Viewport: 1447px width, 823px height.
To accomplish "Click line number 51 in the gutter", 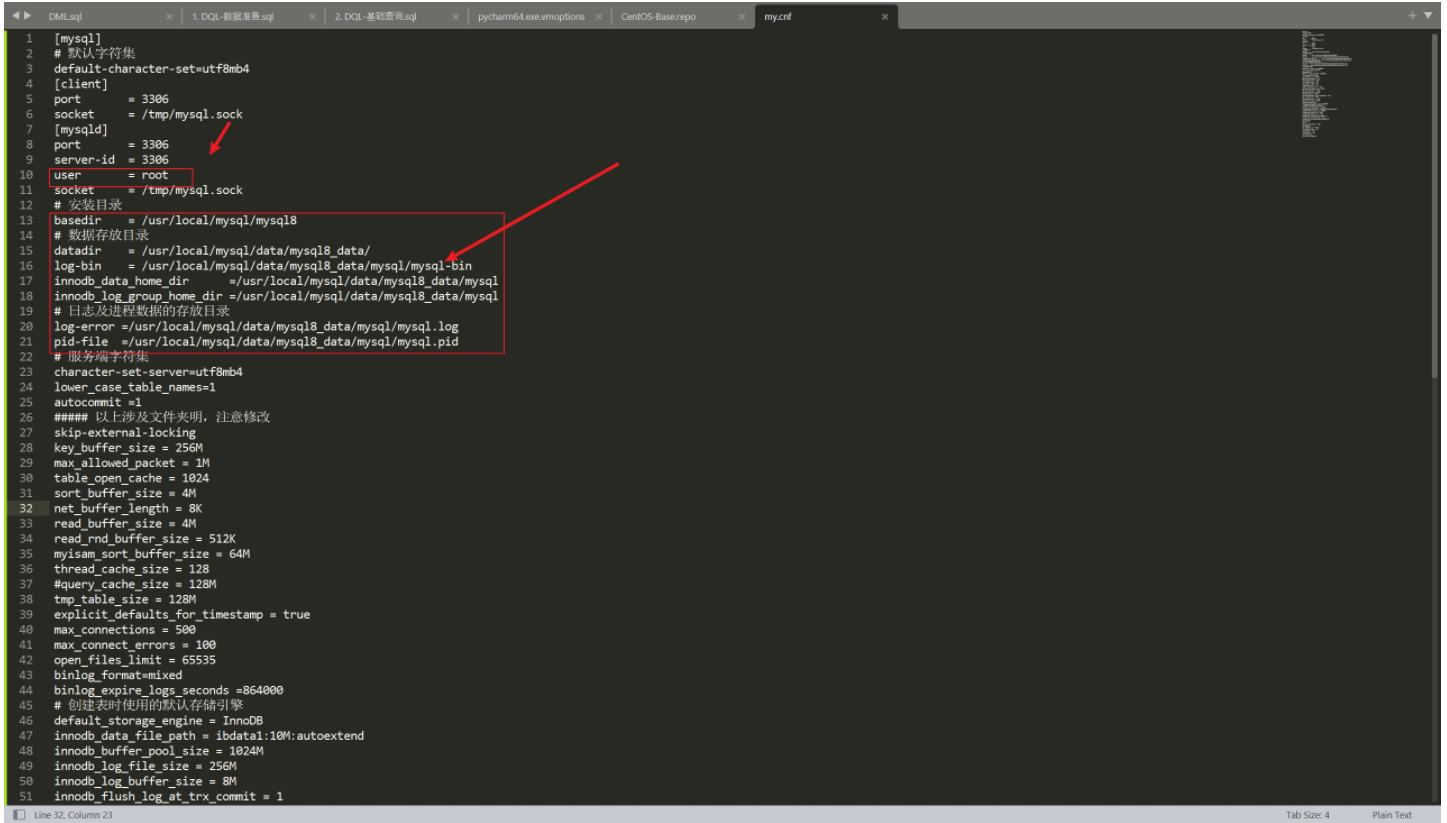I will click(x=27, y=796).
